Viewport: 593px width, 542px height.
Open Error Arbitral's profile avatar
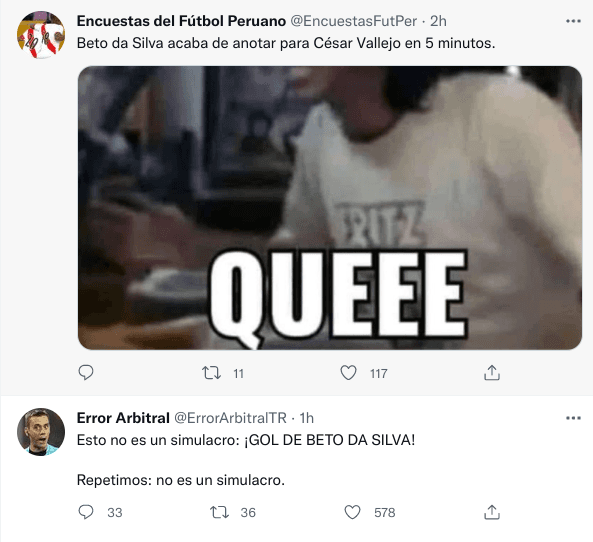(41, 432)
